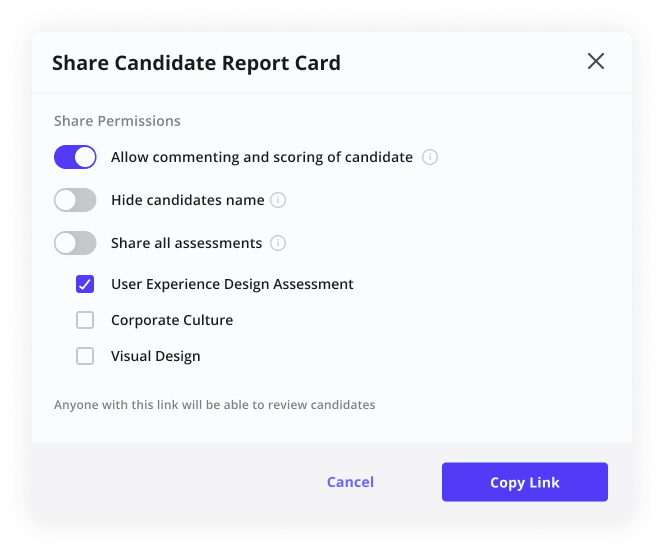The image size is (664, 554).
Task: Close the Share Candidate Report Card dialog
Action: coord(596,61)
